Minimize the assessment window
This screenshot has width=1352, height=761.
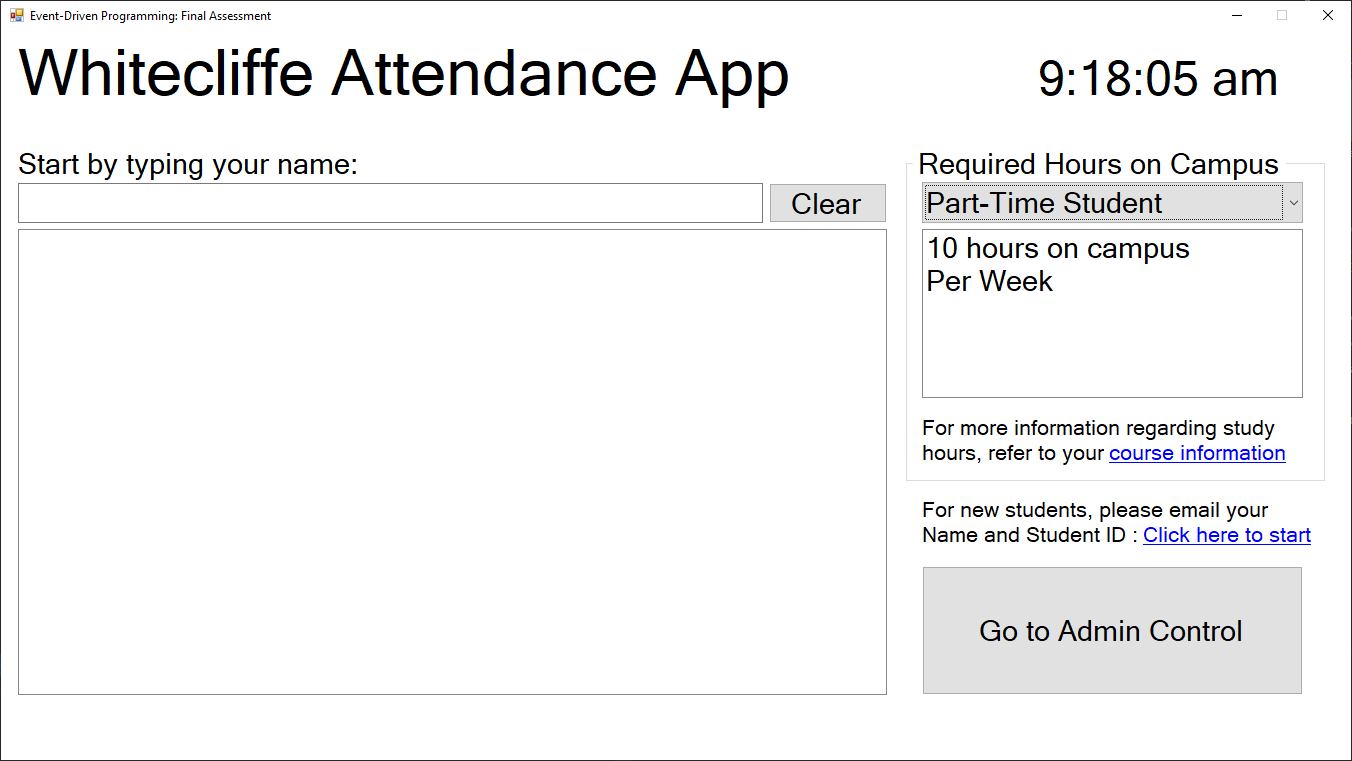pyautogui.click(x=1237, y=15)
